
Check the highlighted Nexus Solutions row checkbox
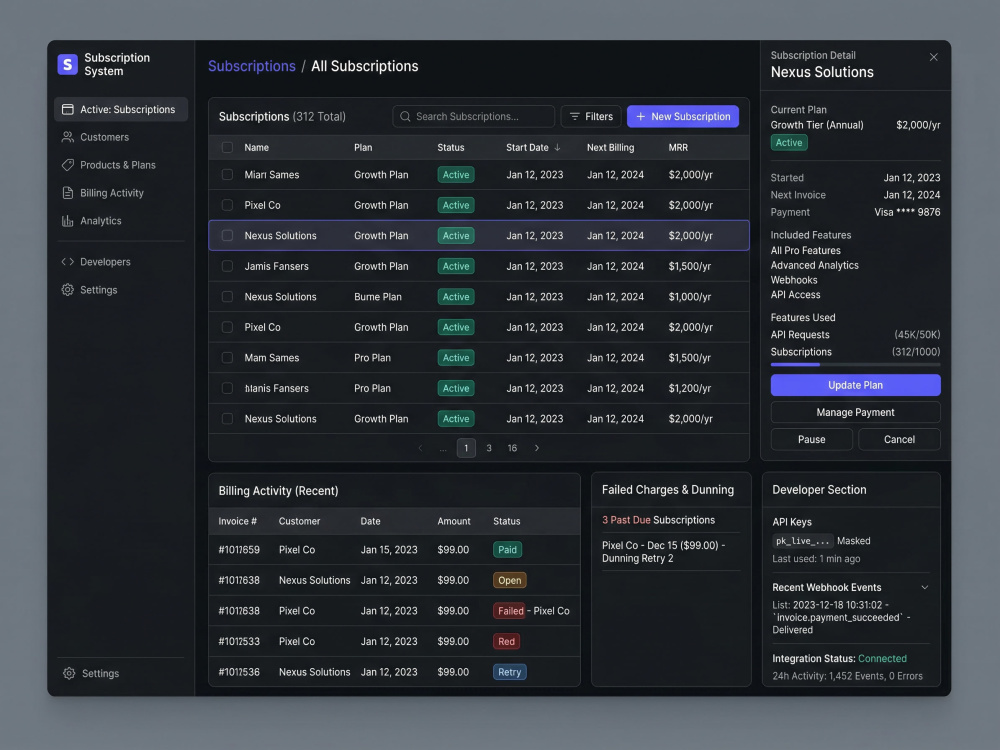click(227, 235)
